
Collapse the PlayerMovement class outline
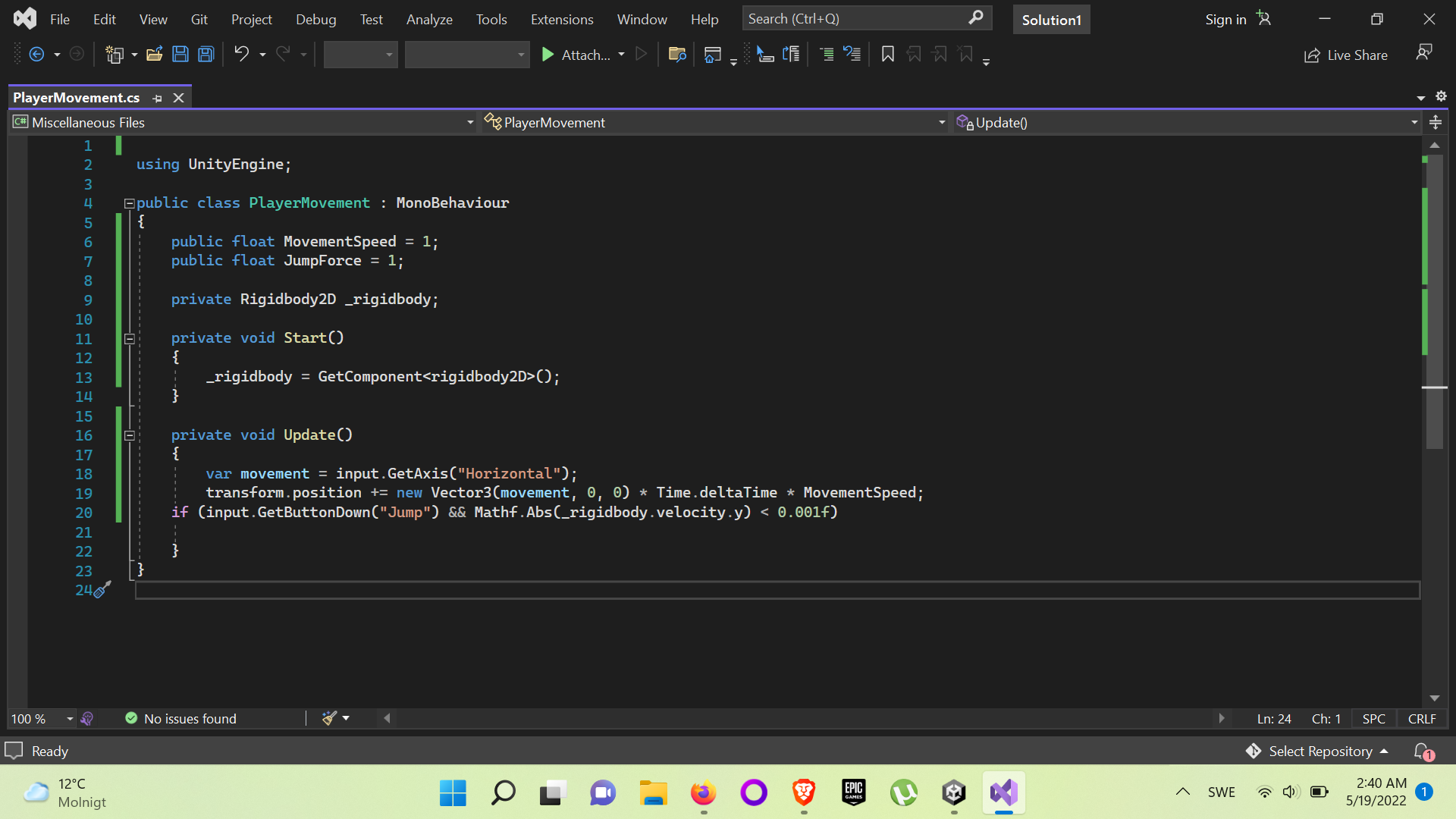point(129,203)
